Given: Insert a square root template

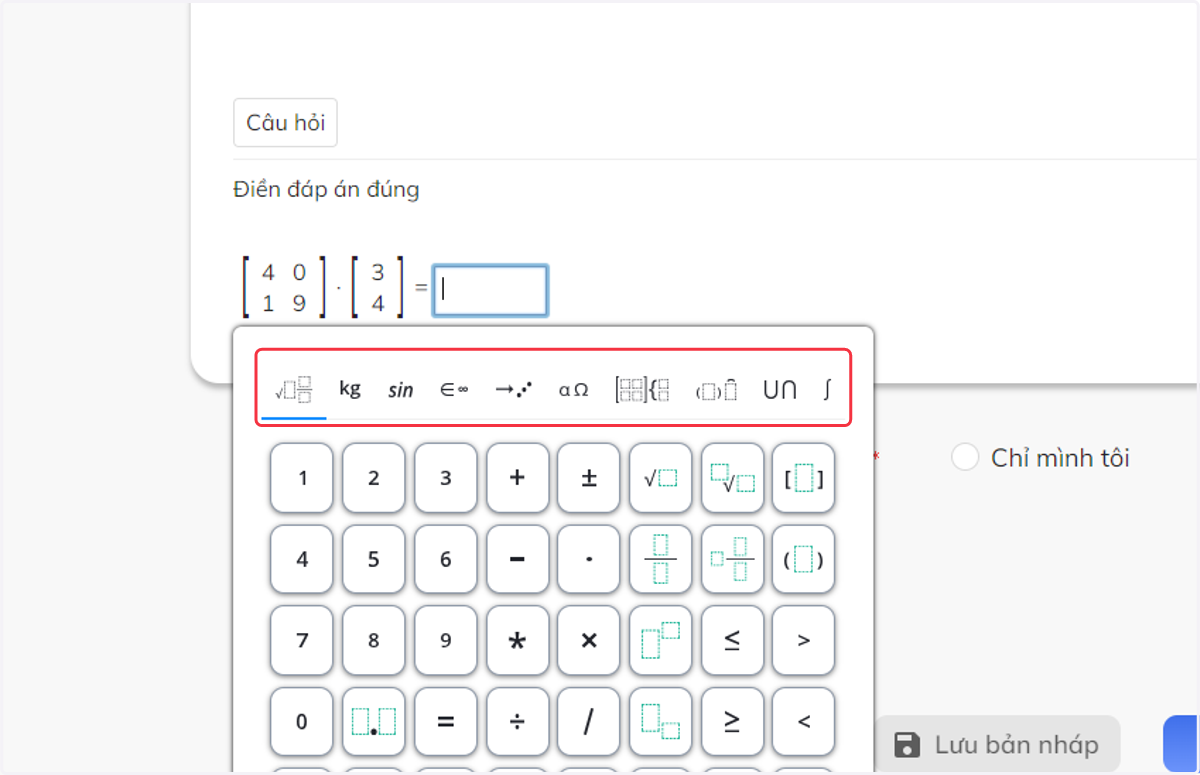Looking at the screenshot, I should point(661,478).
